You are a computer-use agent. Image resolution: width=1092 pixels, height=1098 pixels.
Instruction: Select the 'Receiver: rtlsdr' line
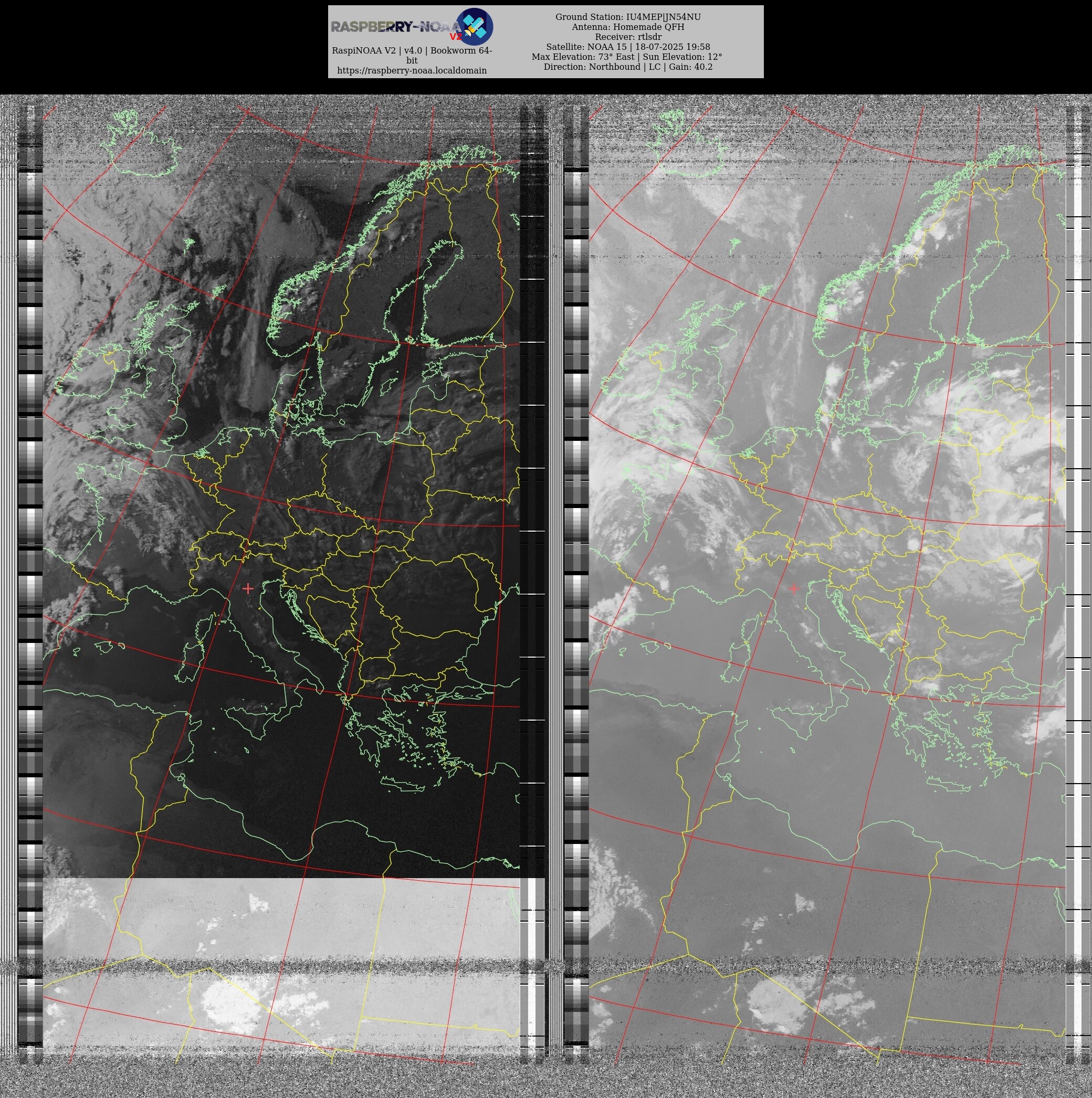pyautogui.click(x=628, y=37)
